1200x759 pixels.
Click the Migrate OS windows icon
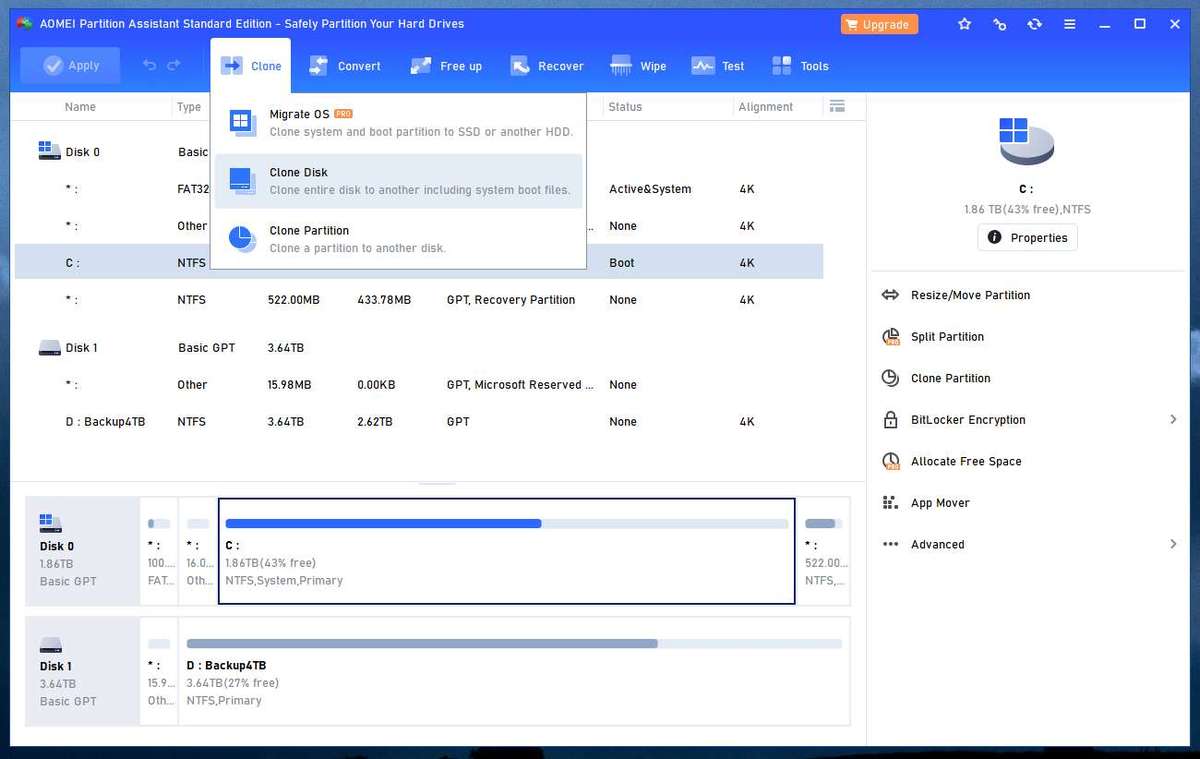pos(243,123)
